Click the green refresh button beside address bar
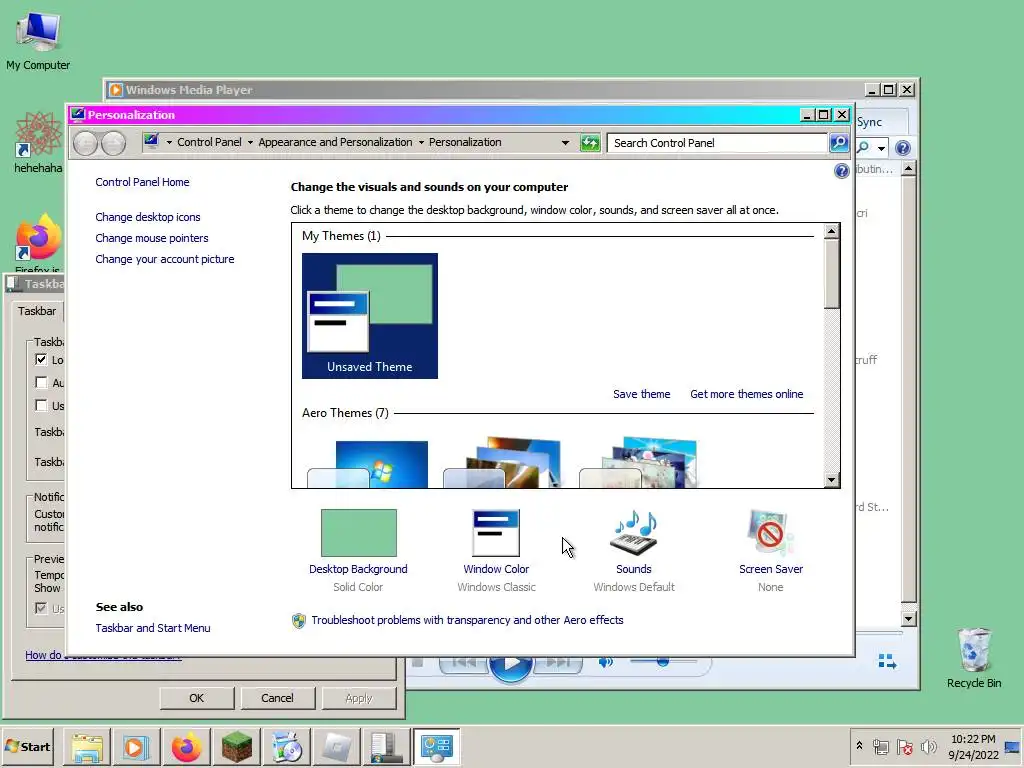This screenshot has width=1024, height=768. click(590, 142)
